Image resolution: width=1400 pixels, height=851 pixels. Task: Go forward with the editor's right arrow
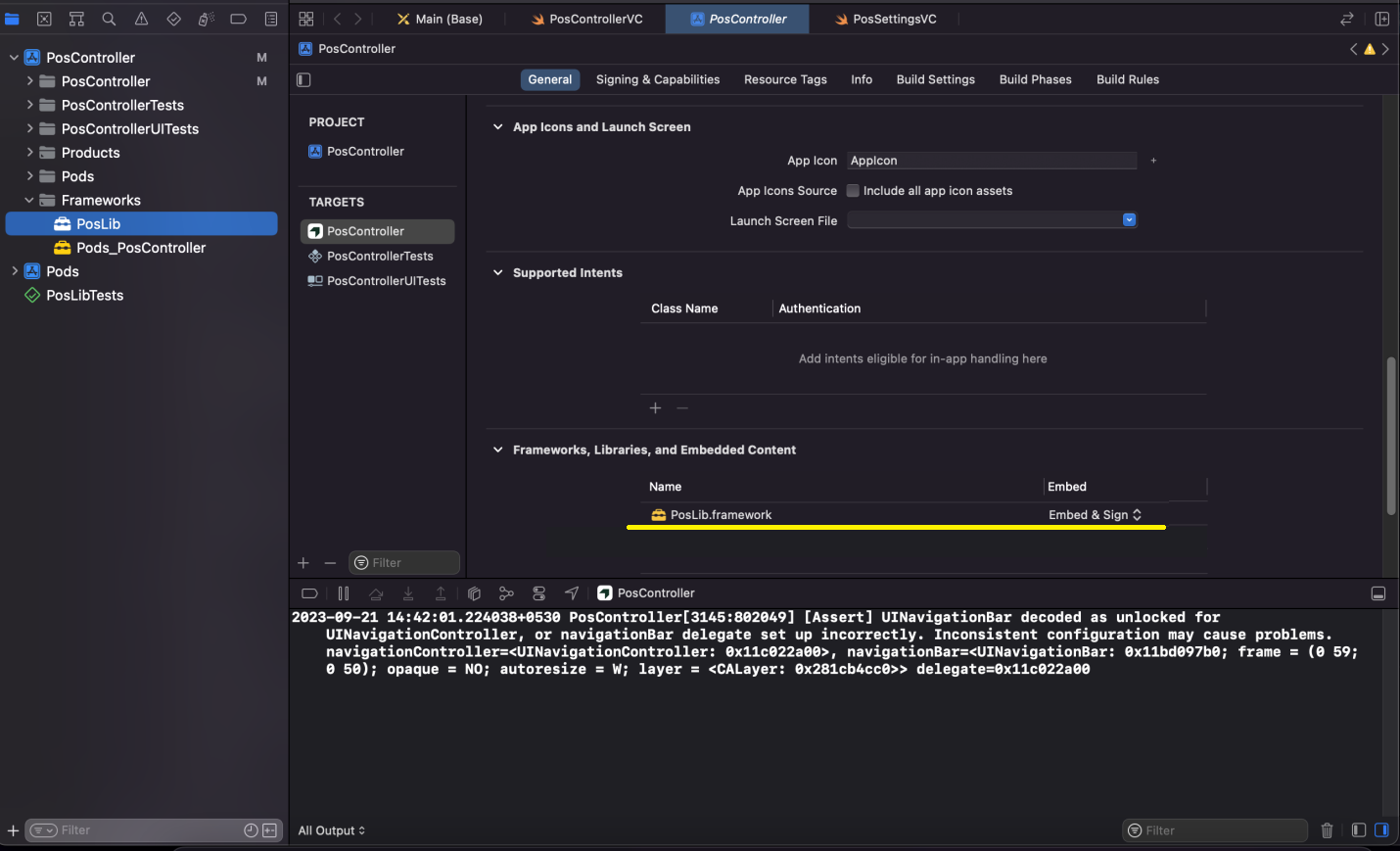click(358, 19)
